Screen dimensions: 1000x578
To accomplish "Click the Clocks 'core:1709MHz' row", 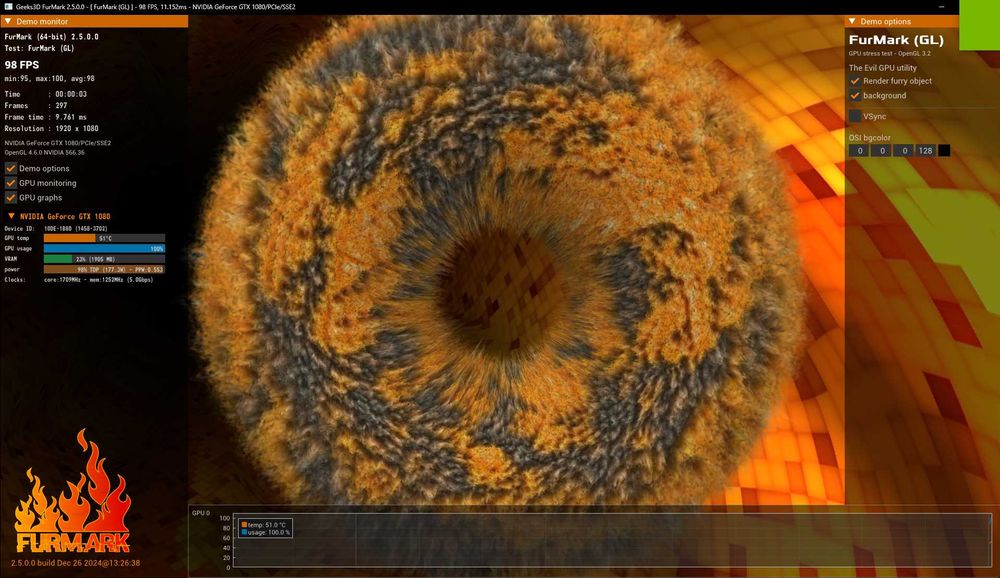I will [78, 279].
